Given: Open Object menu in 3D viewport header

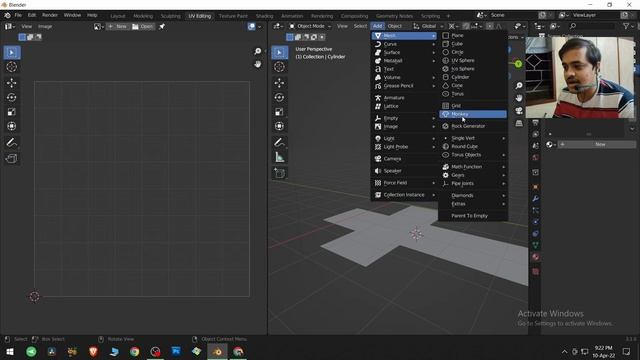Looking at the screenshot, I should (x=394, y=26).
